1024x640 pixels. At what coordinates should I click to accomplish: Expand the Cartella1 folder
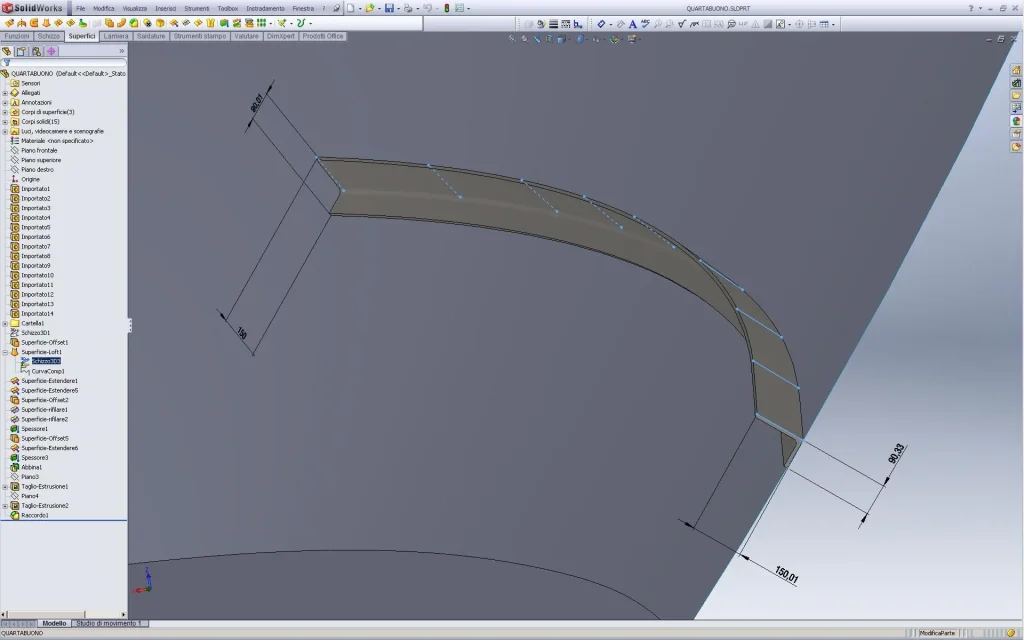(x=5, y=323)
